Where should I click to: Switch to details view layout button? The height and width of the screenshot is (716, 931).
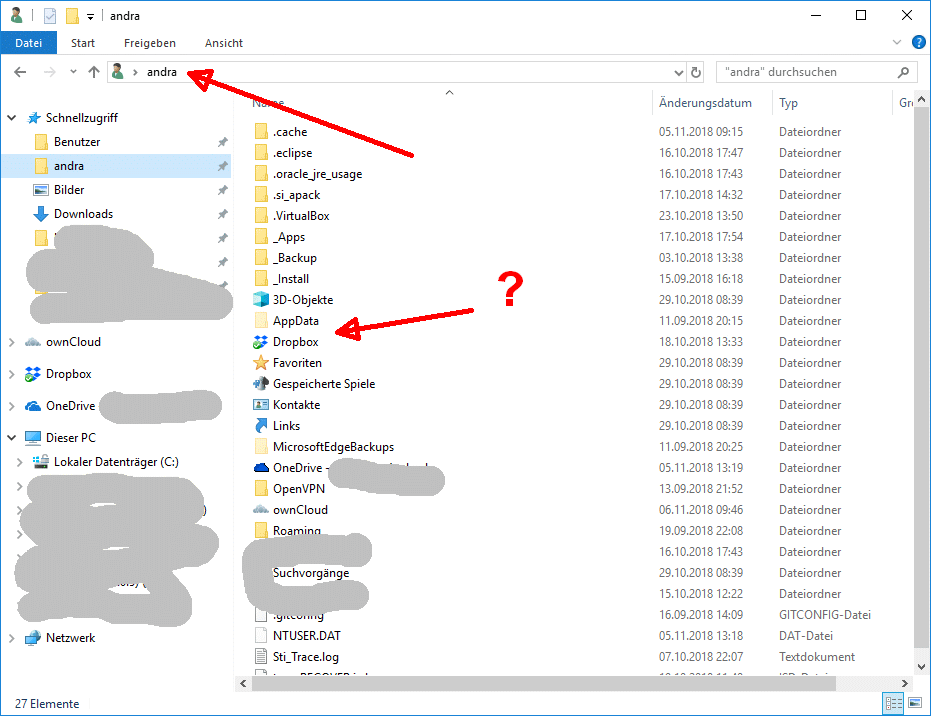click(x=893, y=704)
